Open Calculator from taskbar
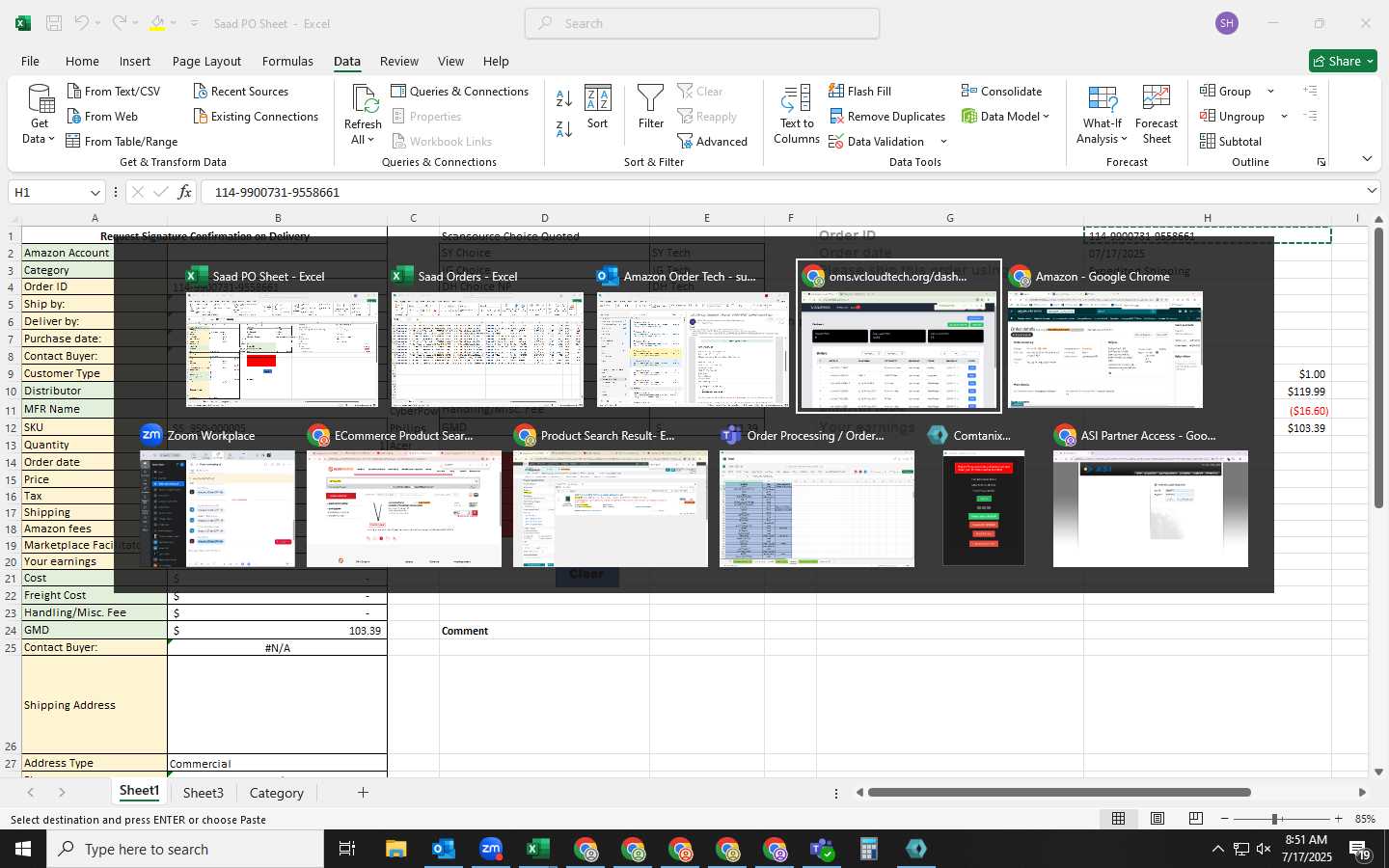Screen dimensions: 1389x868 869,849
